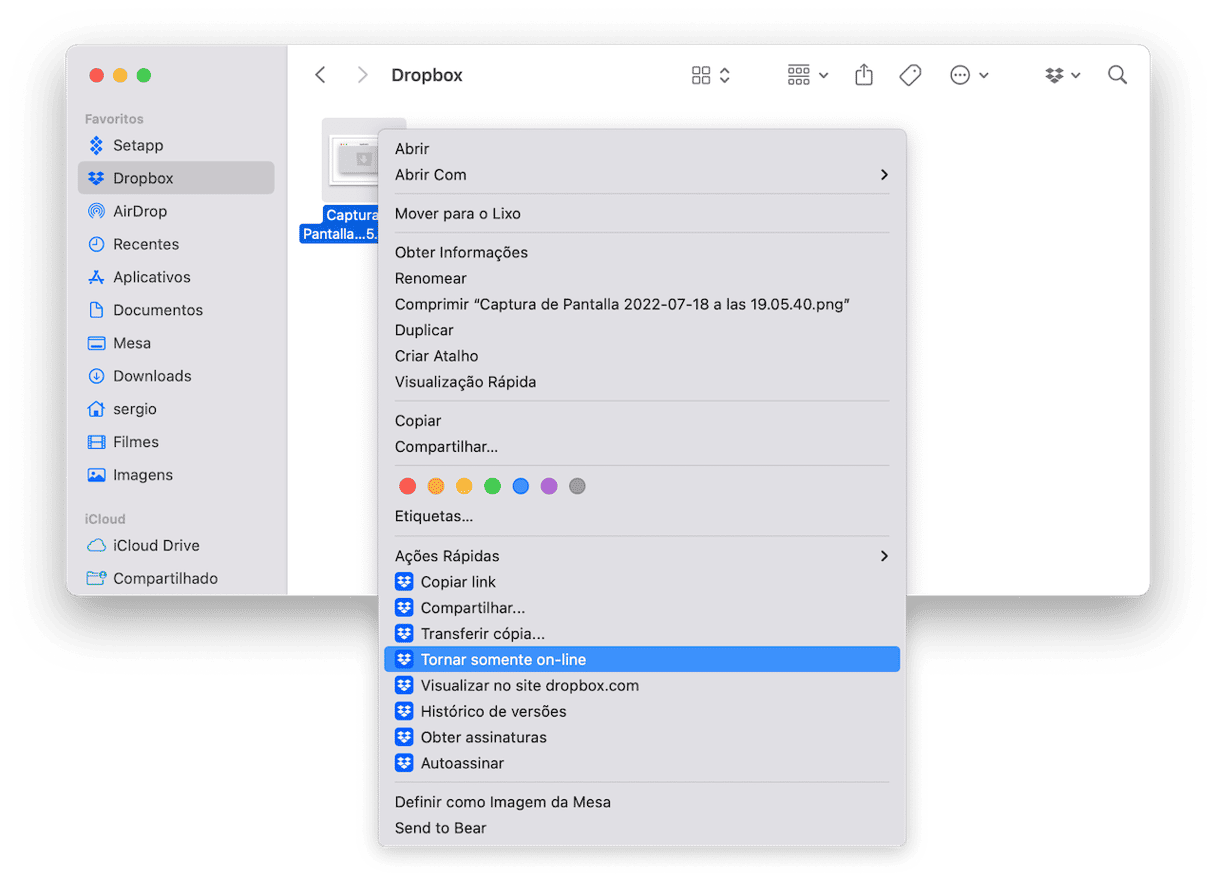Screen dimensions: 1216x878
Task: Click the tag icon in toolbar
Action: [910, 75]
